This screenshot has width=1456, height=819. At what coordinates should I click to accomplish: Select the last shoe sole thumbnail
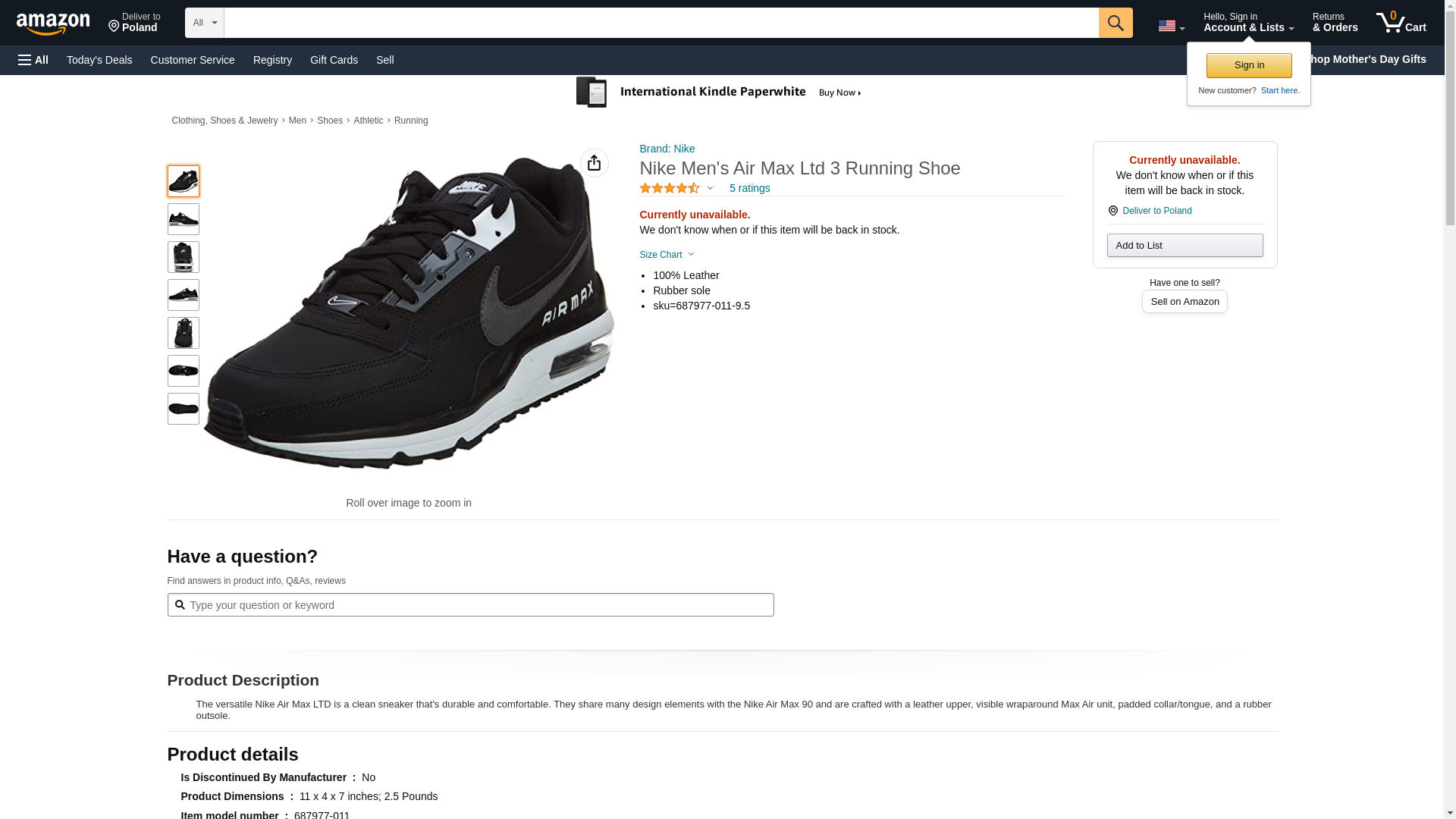(183, 409)
